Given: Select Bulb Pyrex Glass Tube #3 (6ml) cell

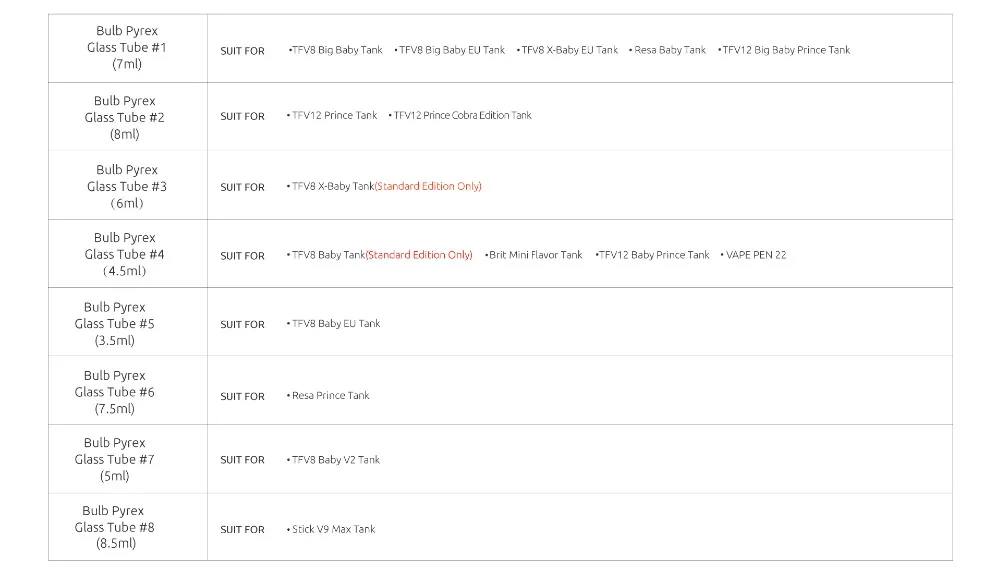Looking at the screenshot, I should pos(127,186).
